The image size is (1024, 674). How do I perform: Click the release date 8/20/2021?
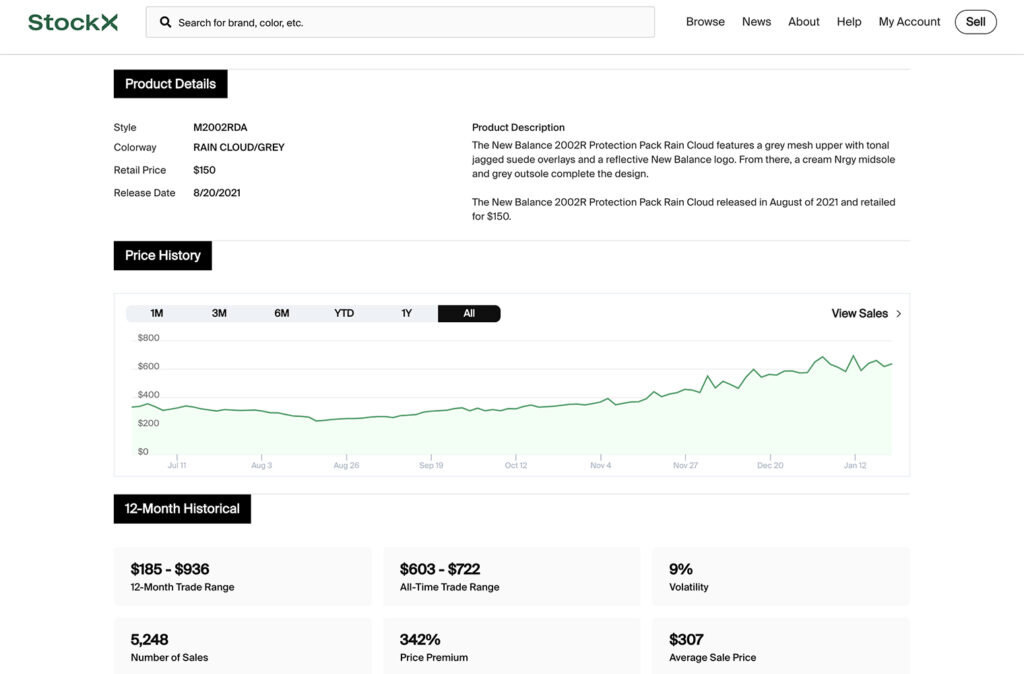(216, 193)
